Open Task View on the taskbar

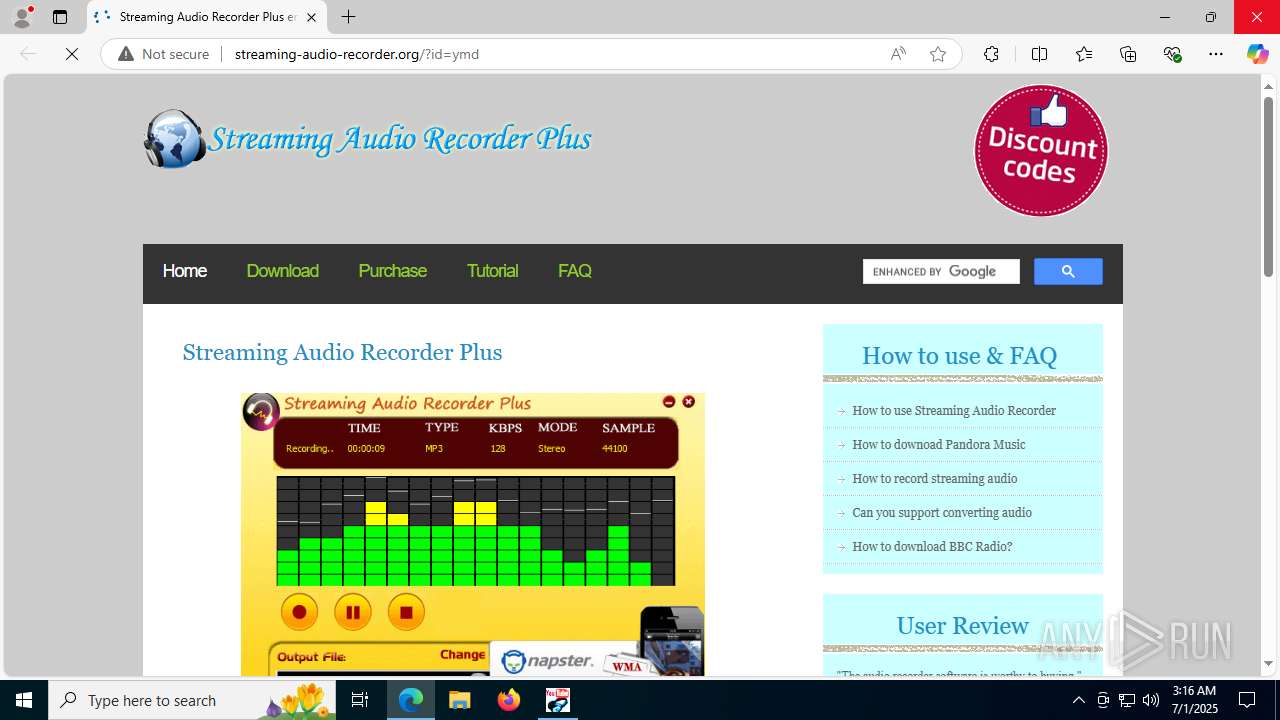pyautogui.click(x=361, y=700)
